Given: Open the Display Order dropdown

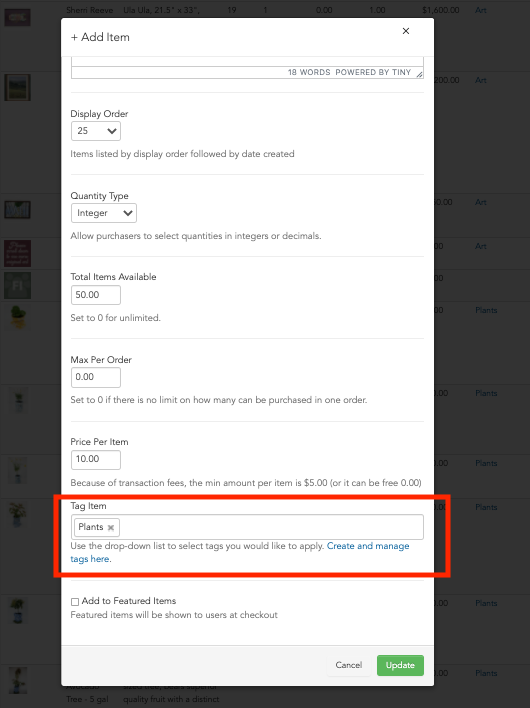Looking at the screenshot, I should (x=96, y=131).
